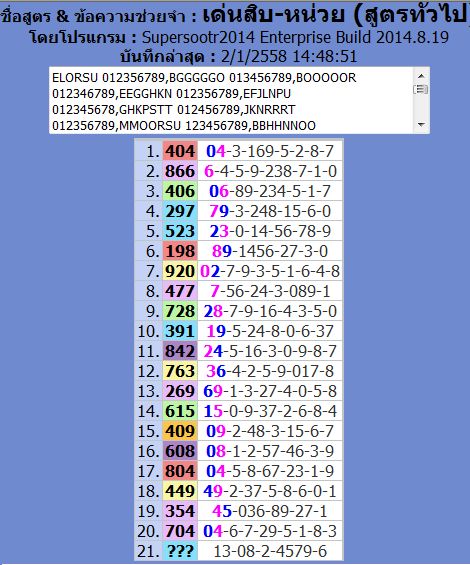Viewport: 470px width, 565px height.
Task: Select the 198 cell in row 6
Action: point(180,251)
